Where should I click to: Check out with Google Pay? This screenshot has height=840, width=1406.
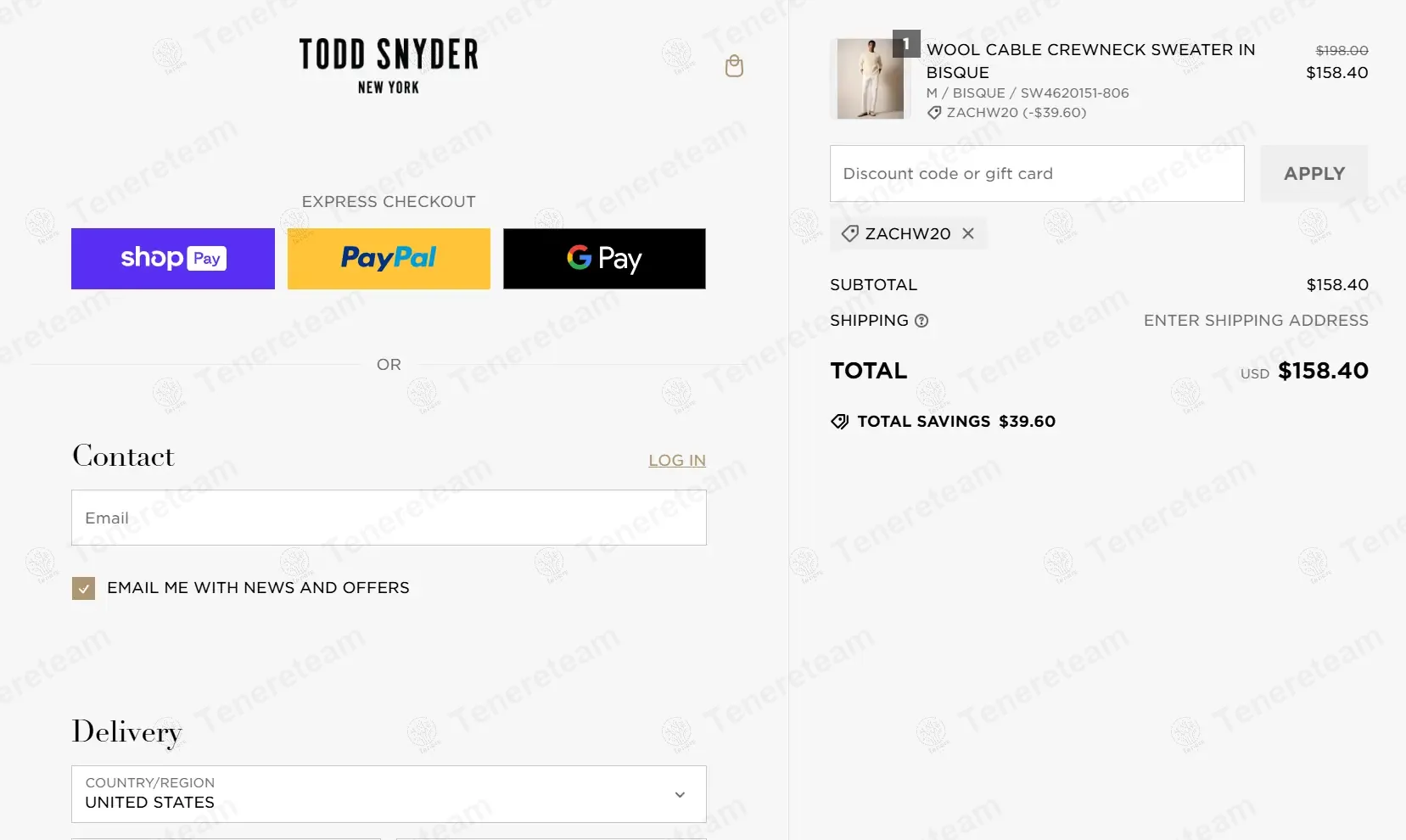click(604, 259)
